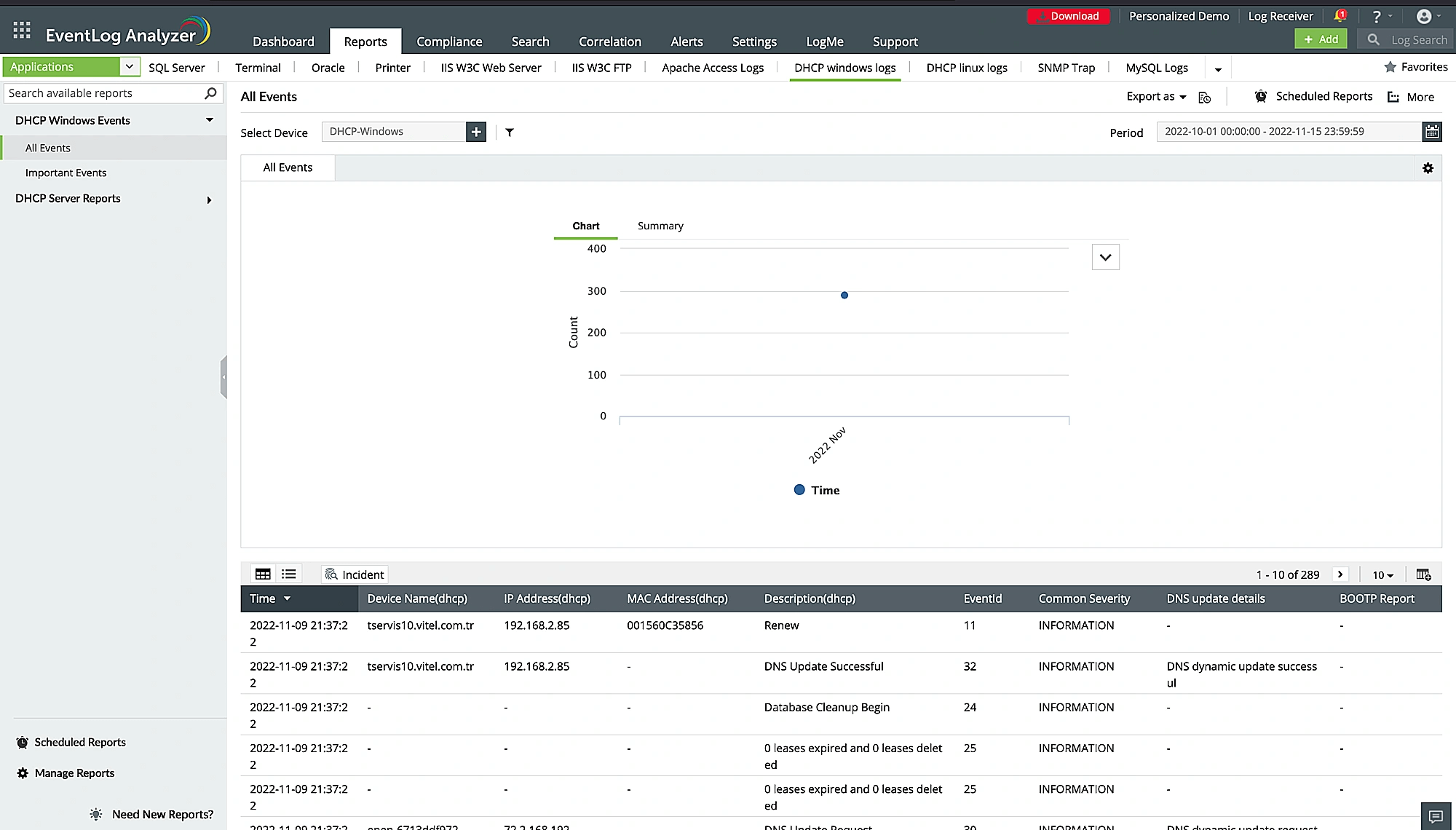Expand the DHCP Server Reports group
Image resolution: width=1456 pixels, height=830 pixels.
[209, 199]
